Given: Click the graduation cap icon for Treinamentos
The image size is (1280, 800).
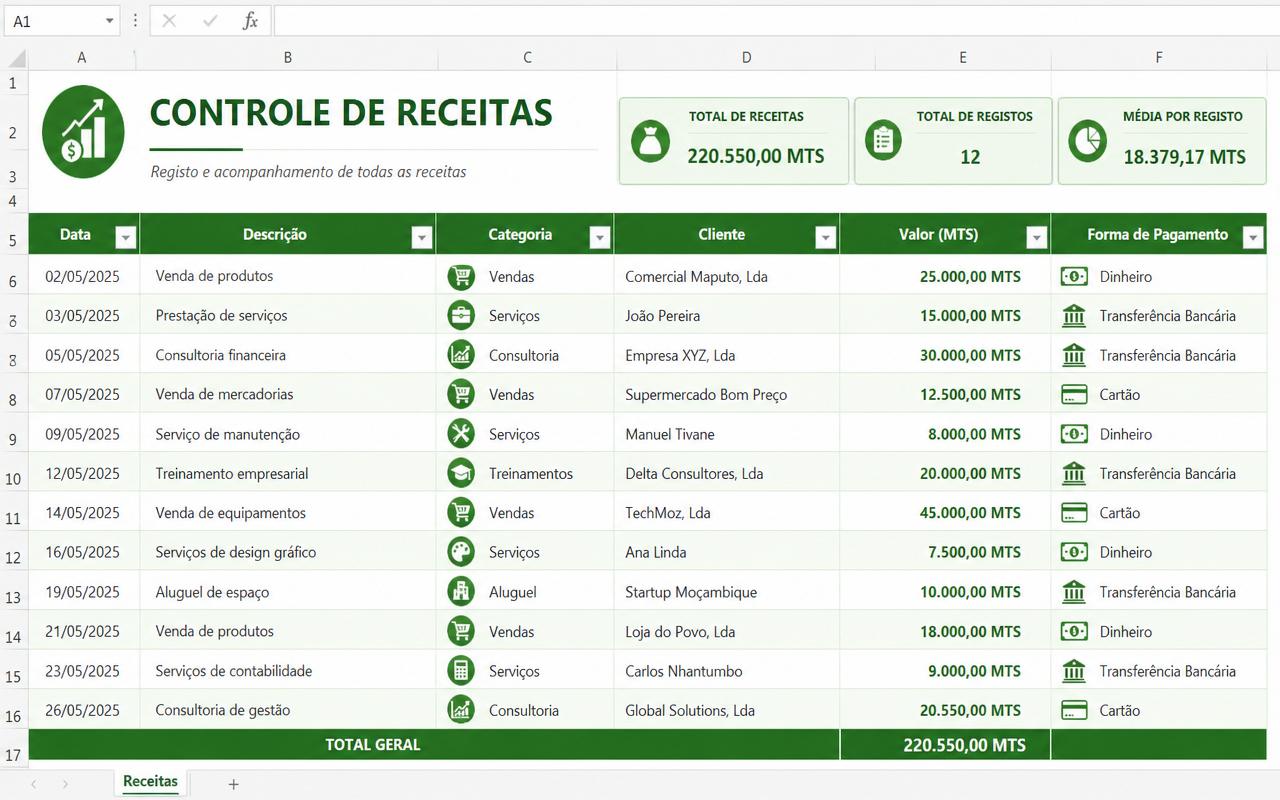Looking at the screenshot, I should point(461,473).
